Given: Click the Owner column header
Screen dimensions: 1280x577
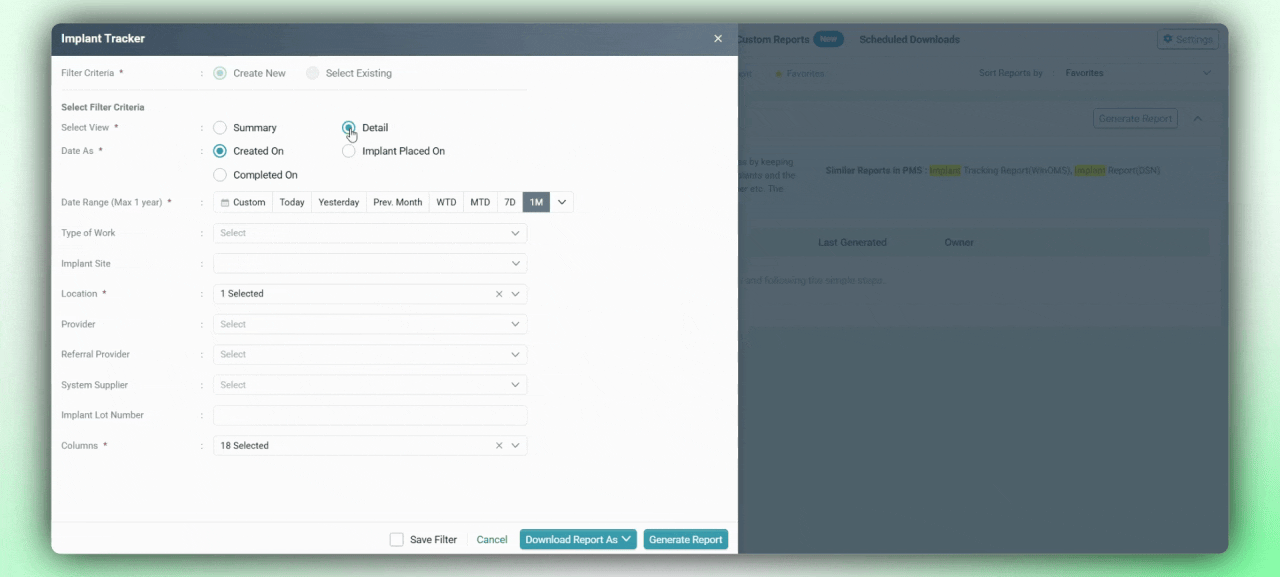Looking at the screenshot, I should tap(959, 243).
